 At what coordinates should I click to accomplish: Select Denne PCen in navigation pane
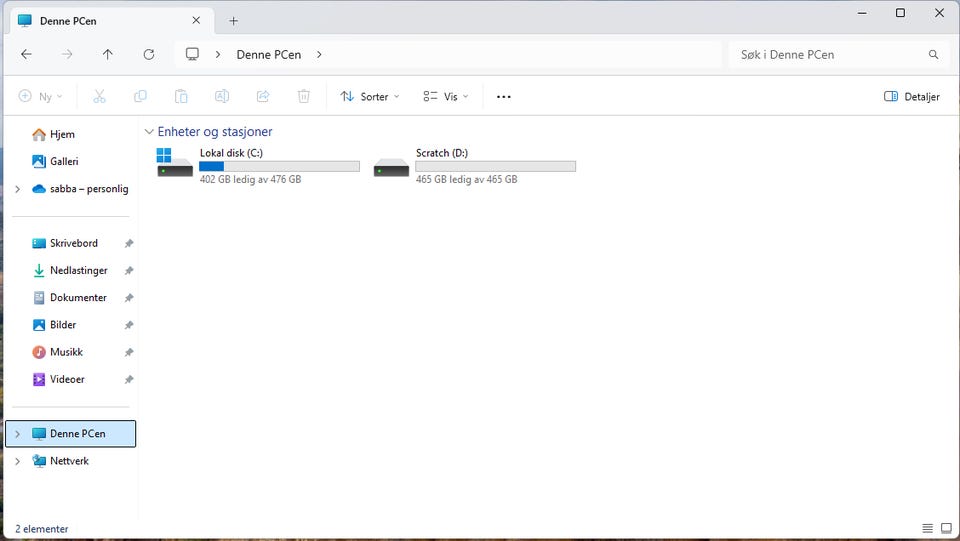pyautogui.click(x=70, y=434)
